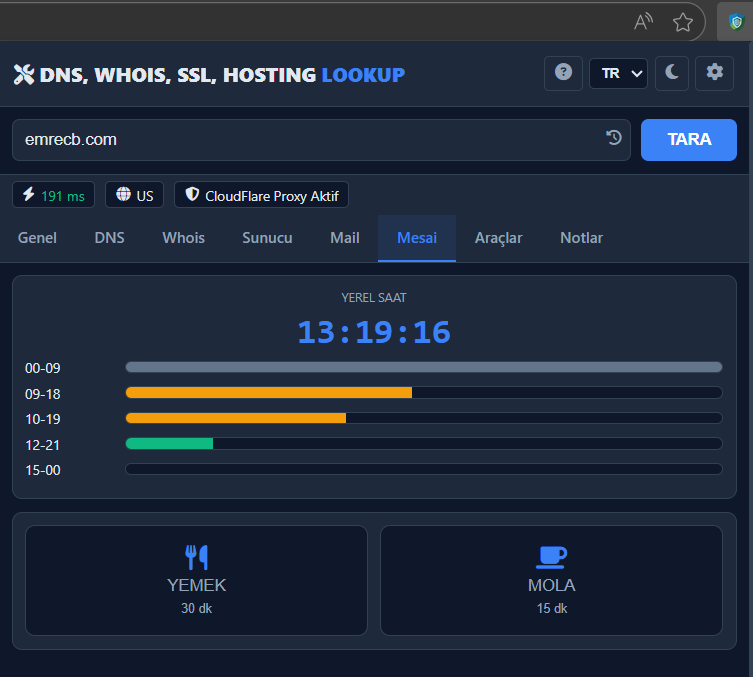753x677 pixels.
Task: Switch to the Genel tab
Action: coord(37,238)
